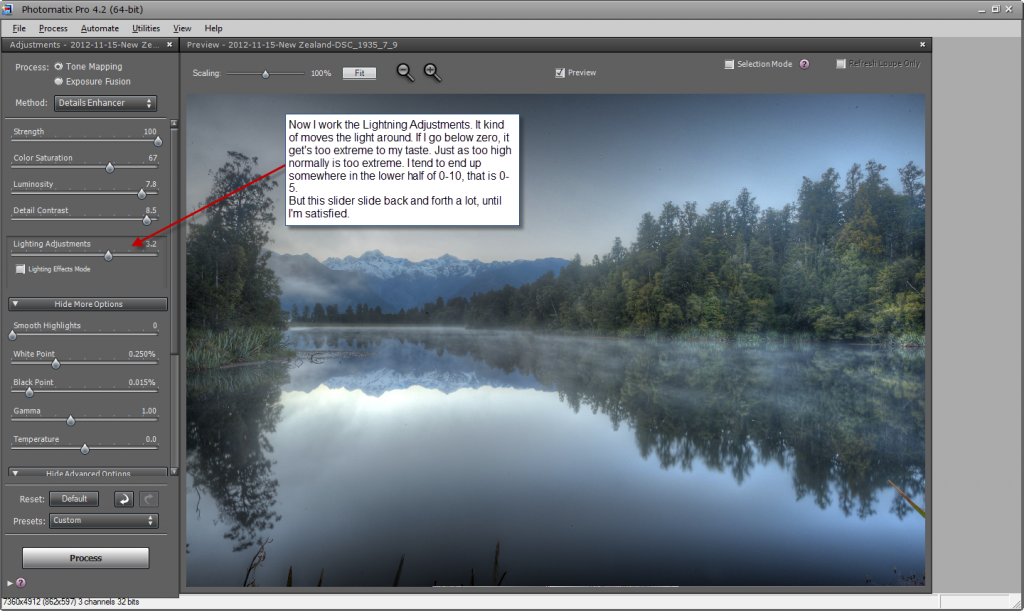1024x611 pixels.
Task: Click the Adjustments panel scrollbar down arrow
Action: pyautogui.click(x=174, y=471)
